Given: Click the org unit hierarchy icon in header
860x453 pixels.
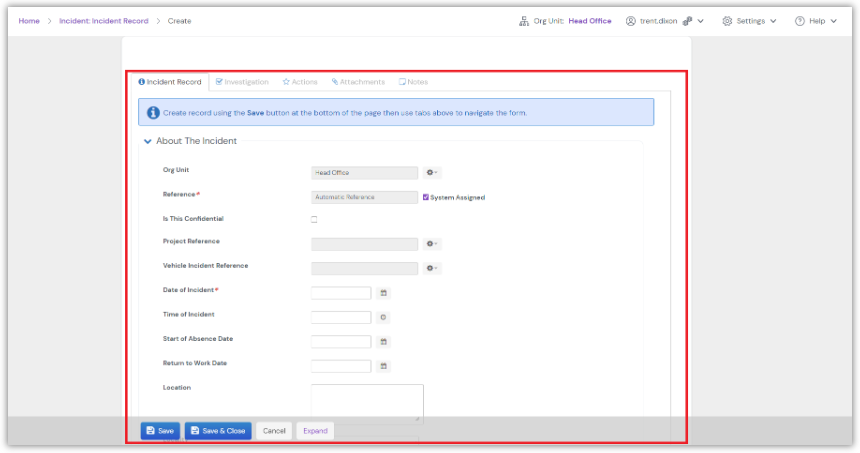Looking at the screenshot, I should tap(524, 21).
